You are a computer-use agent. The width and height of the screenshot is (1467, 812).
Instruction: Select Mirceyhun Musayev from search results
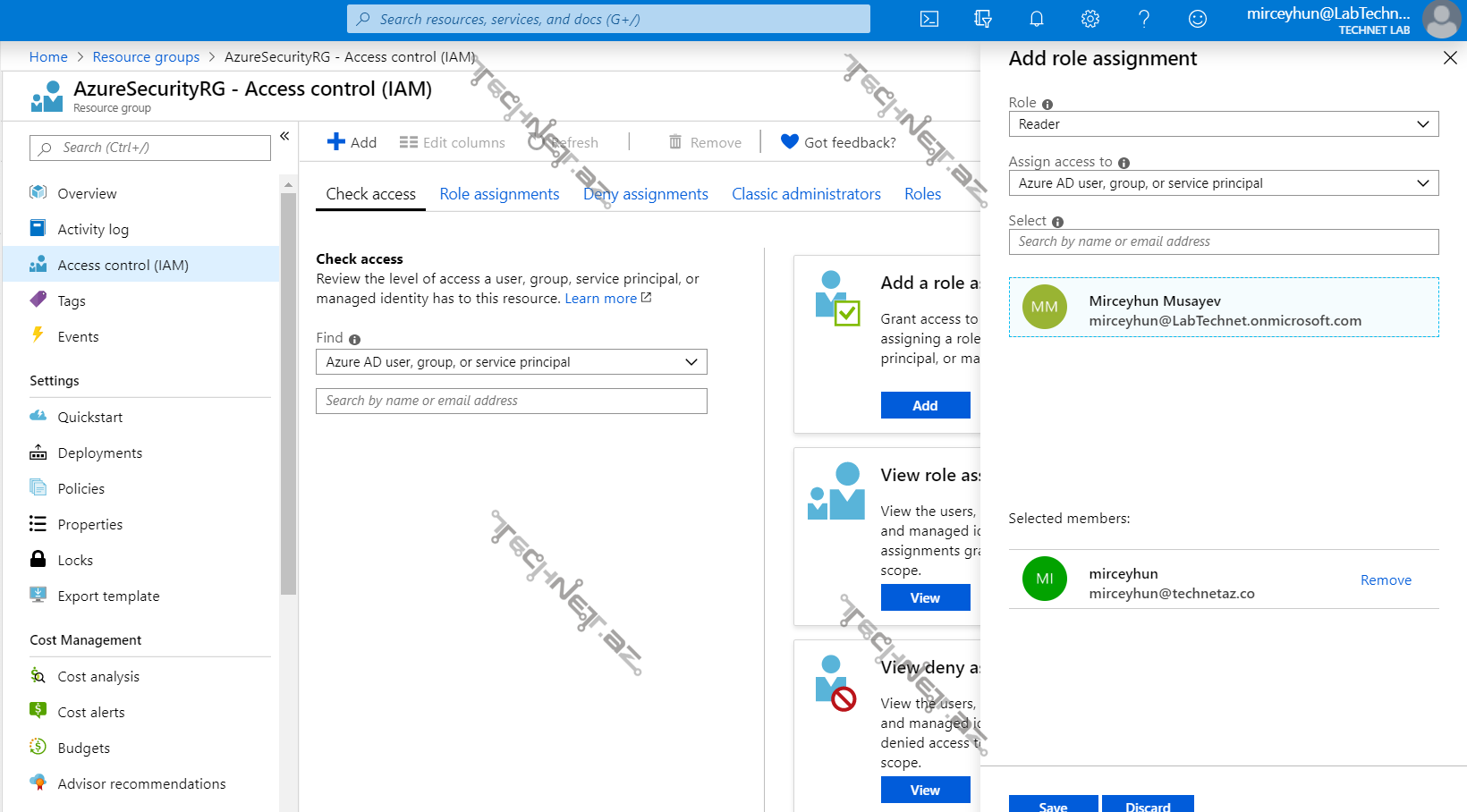click(1223, 308)
